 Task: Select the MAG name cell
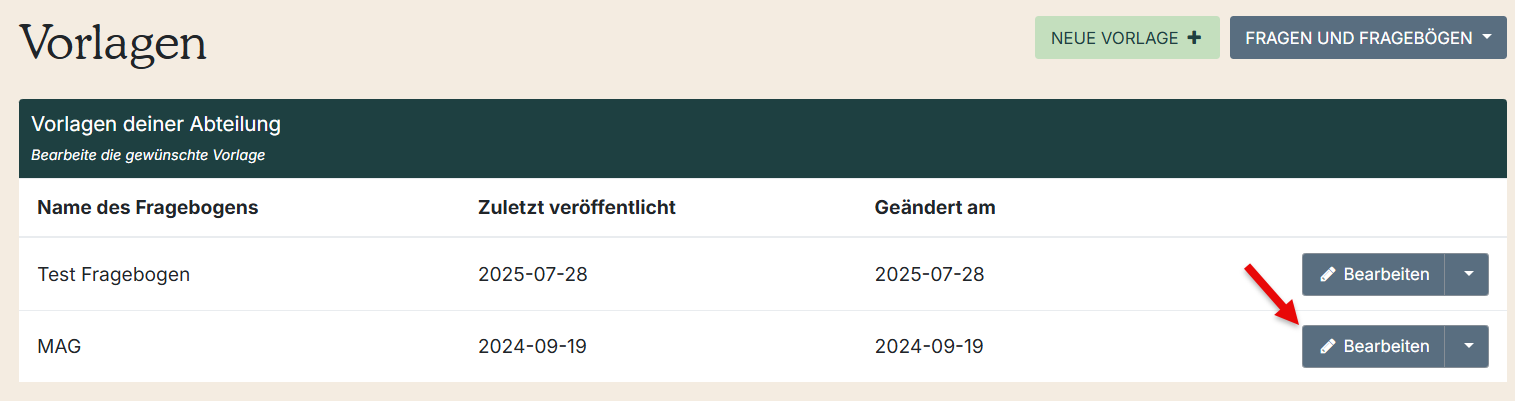[x=59, y=347]
